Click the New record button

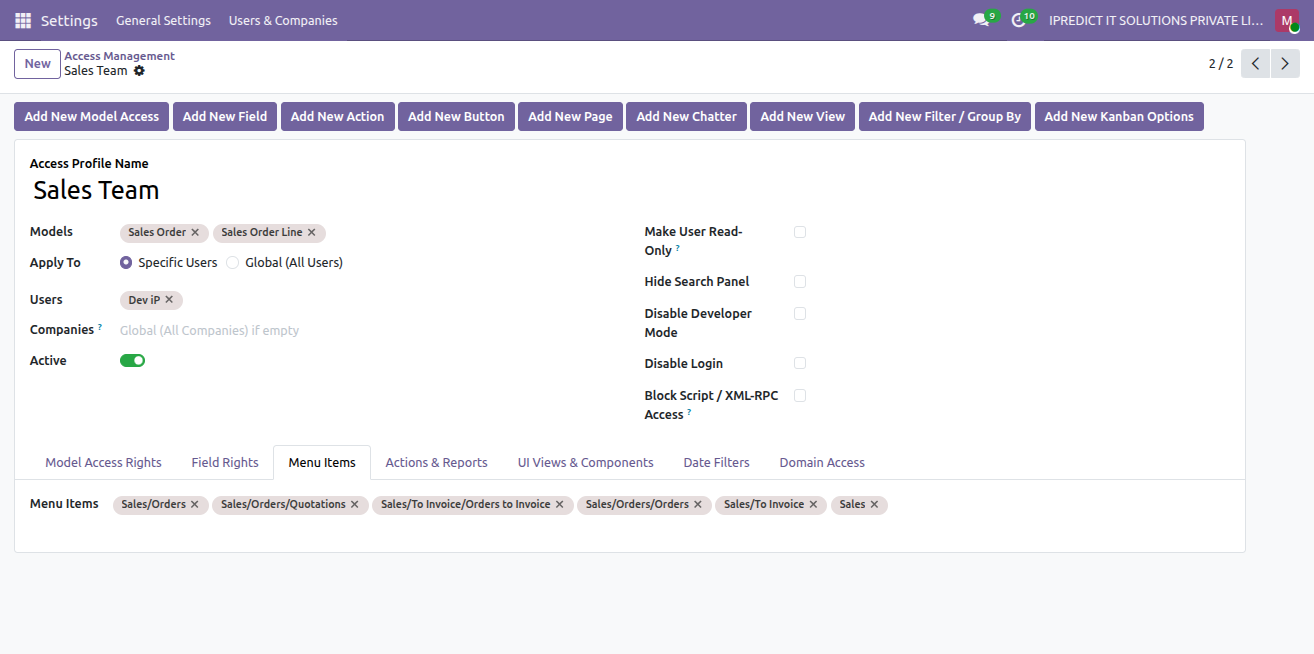38,64
